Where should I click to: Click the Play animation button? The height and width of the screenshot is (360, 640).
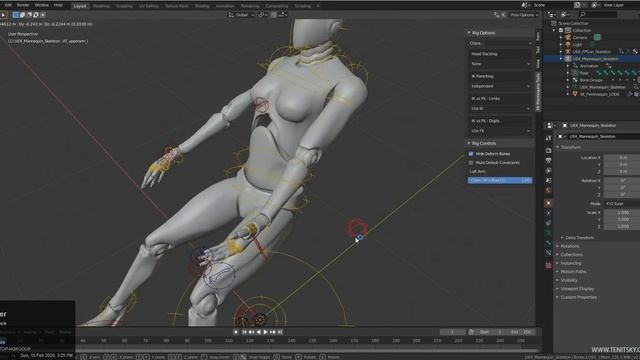[x=266, y=332]
